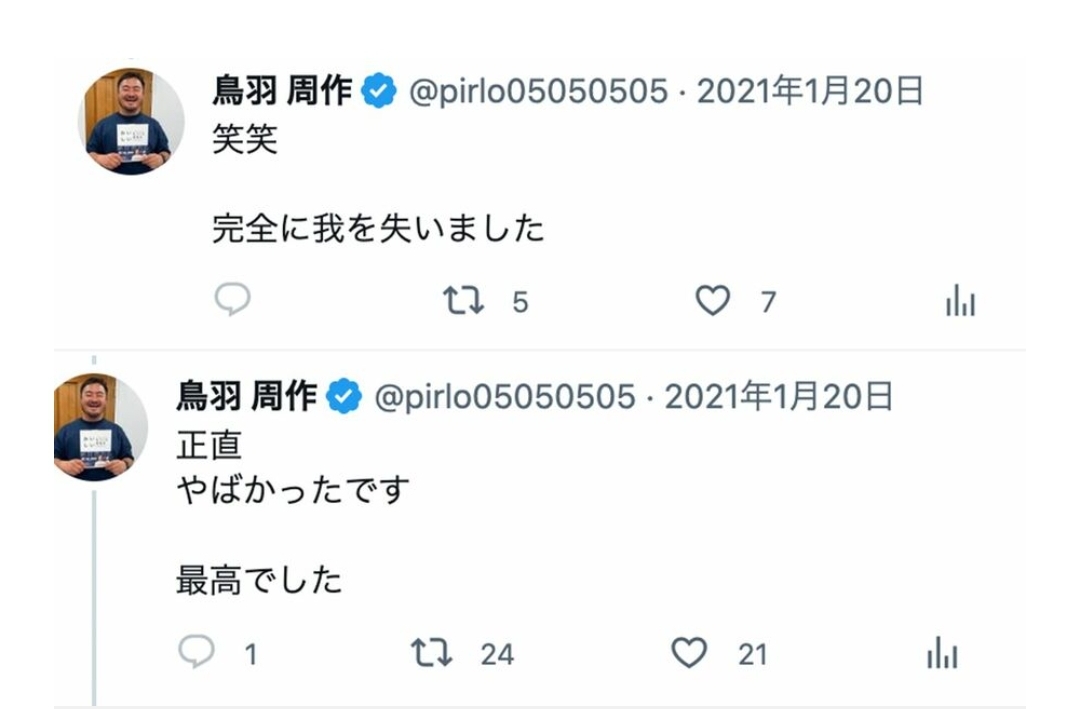
Task: Like the second tweet with 21 likes
Action: (689, 652)
